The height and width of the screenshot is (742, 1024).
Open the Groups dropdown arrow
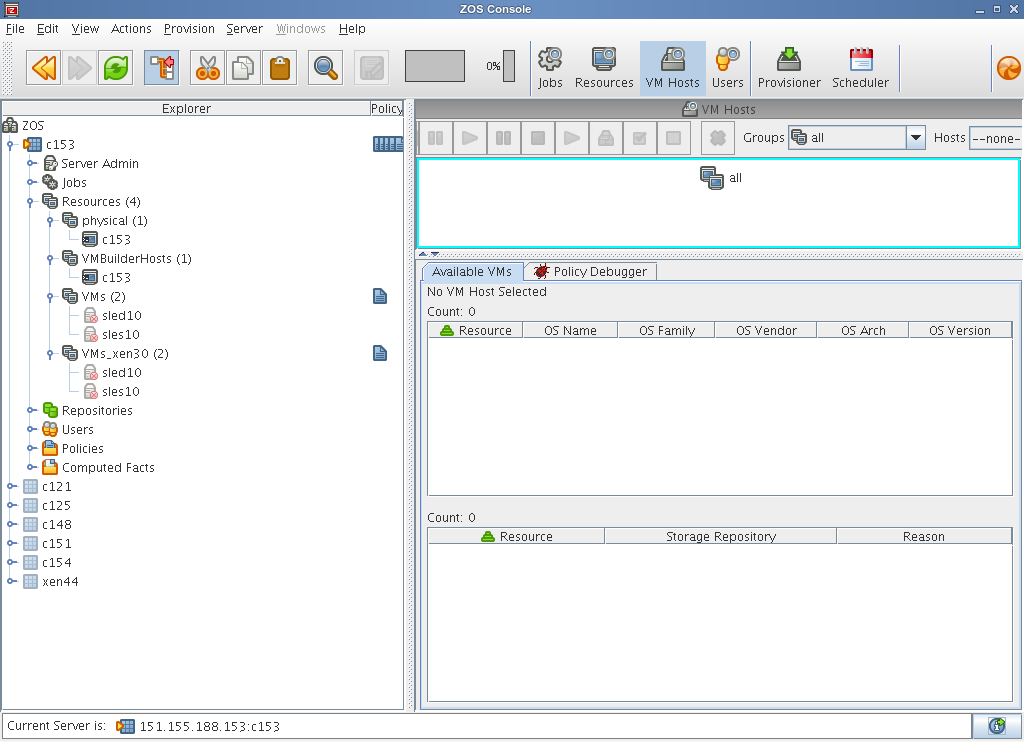[x=916, y=138]
